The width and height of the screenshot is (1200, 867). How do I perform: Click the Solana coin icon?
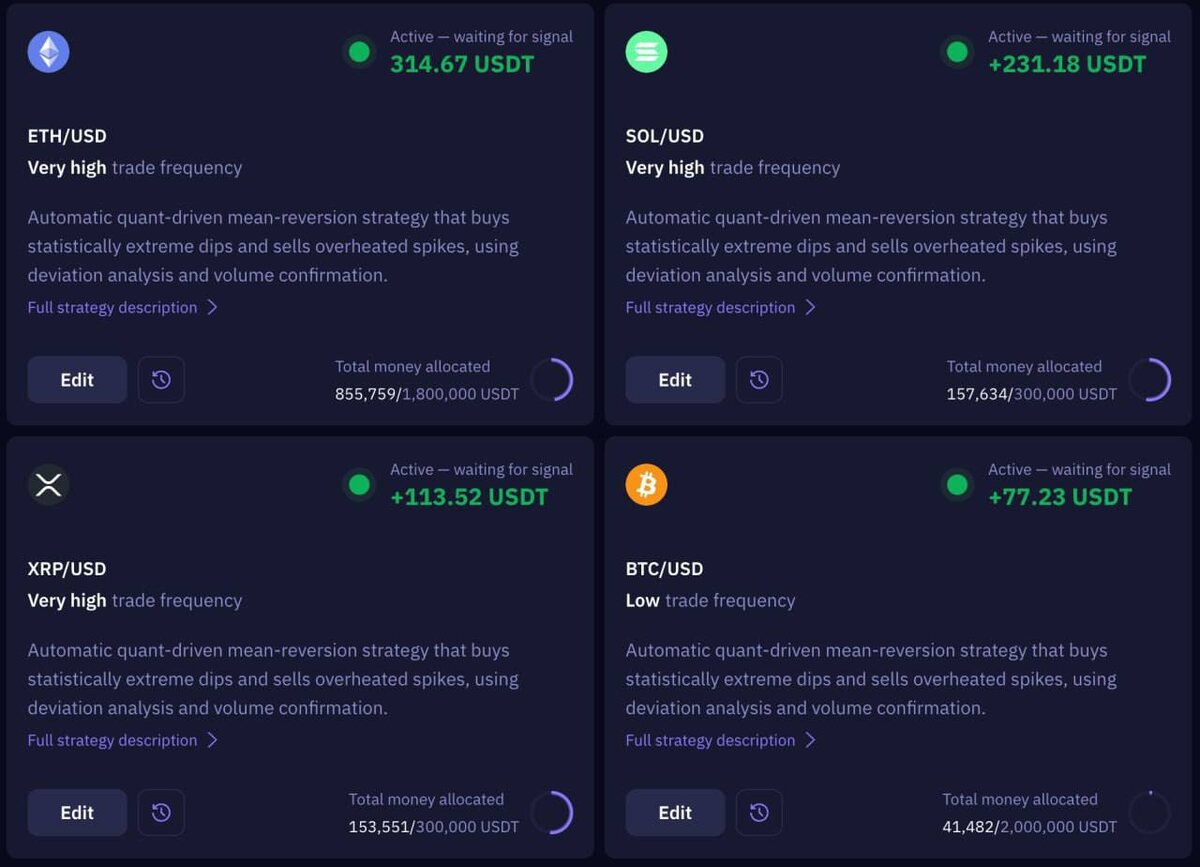(646, 52)
